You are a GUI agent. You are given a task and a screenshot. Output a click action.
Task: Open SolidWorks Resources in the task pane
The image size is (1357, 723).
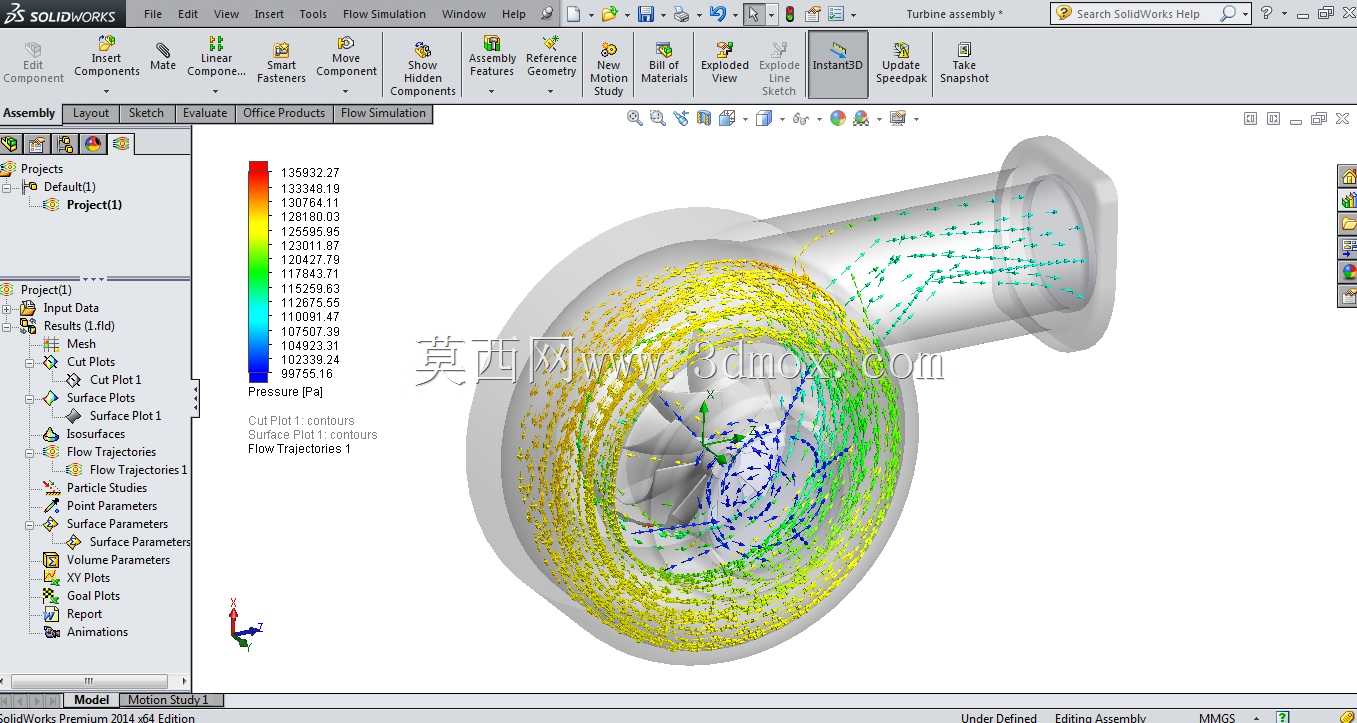pos(1348,177)
